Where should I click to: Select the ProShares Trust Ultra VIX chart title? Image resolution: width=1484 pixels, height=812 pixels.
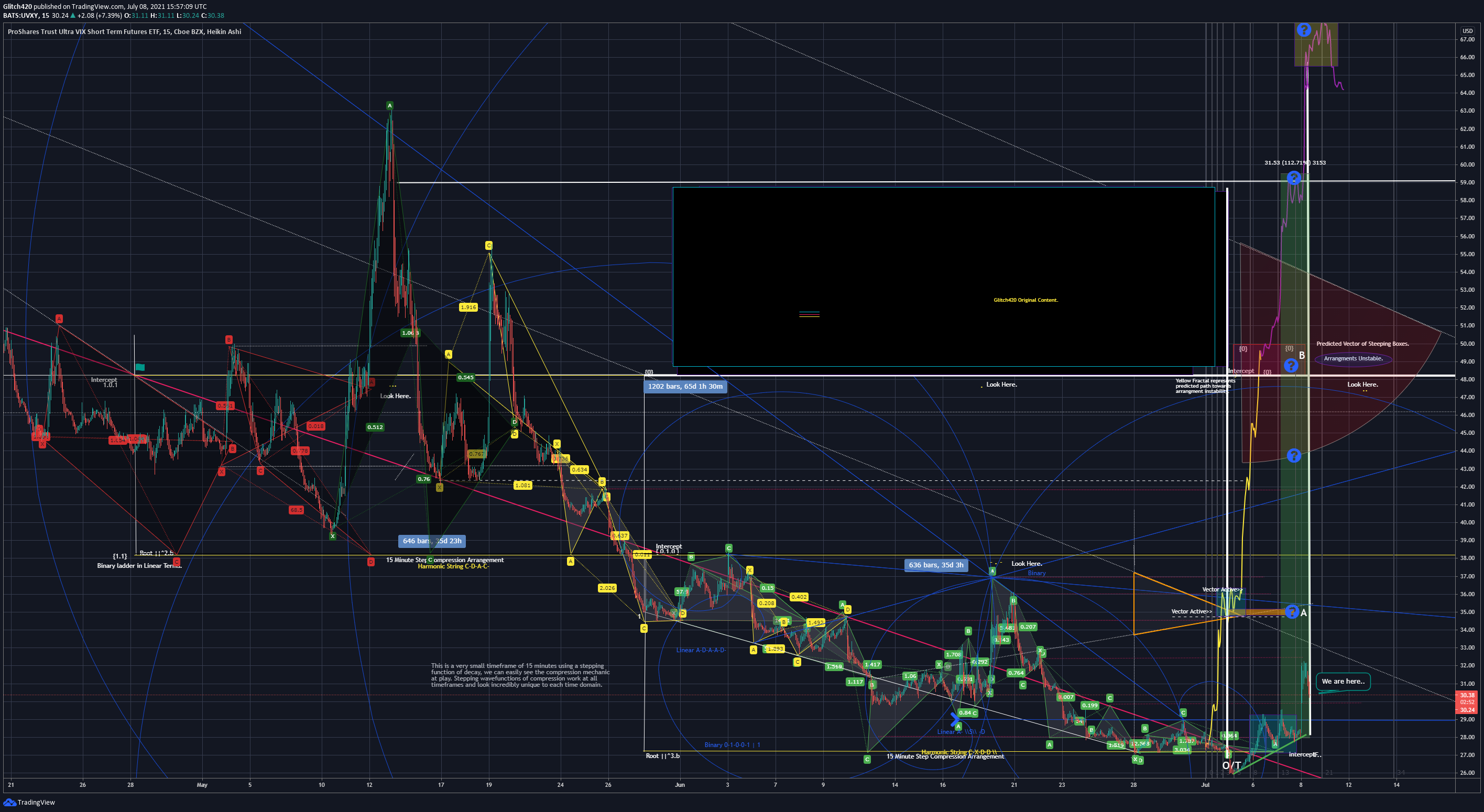(124, 31)
